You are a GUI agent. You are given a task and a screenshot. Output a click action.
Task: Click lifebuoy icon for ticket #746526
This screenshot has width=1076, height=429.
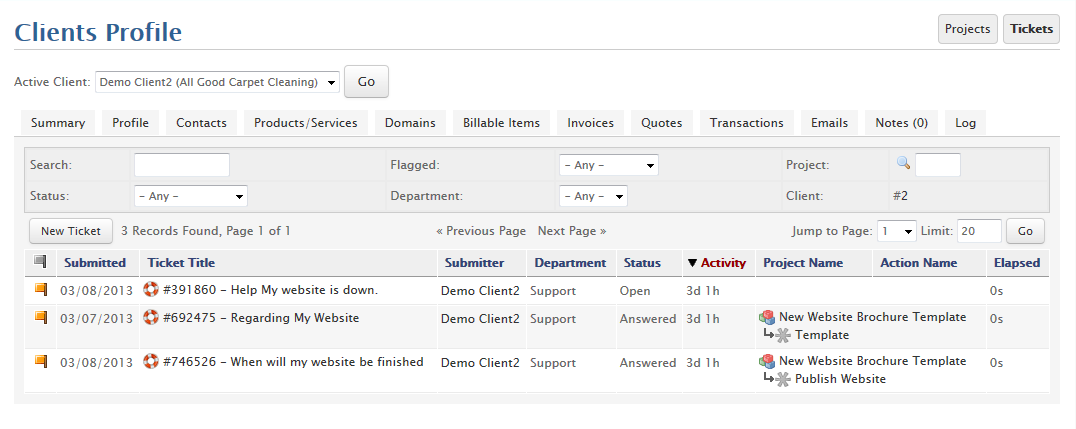point(151,362)
